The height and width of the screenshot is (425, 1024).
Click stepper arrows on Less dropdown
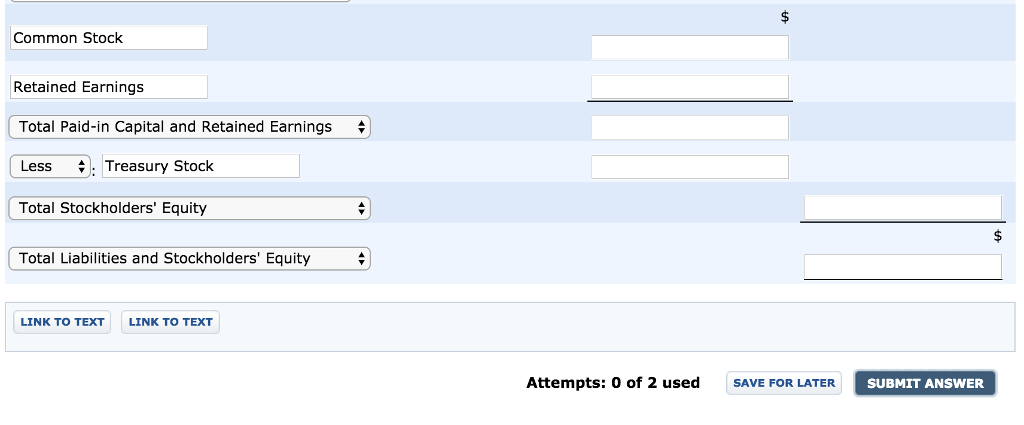pos(81,166)
